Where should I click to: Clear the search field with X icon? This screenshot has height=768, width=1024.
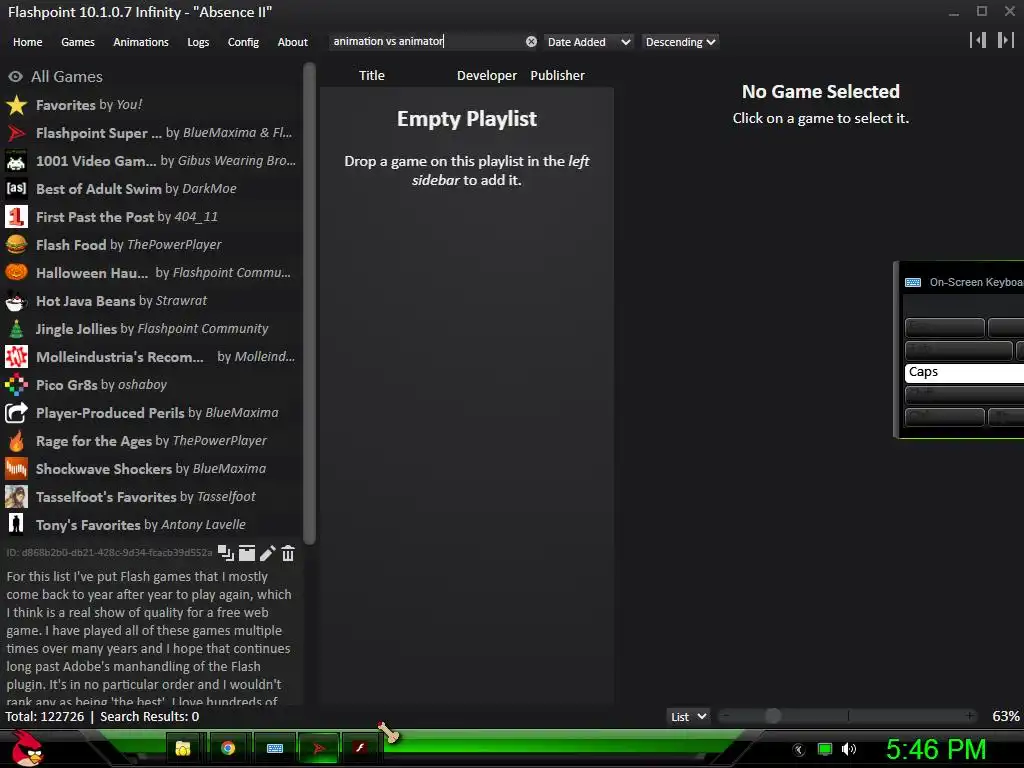coord(532,41)
